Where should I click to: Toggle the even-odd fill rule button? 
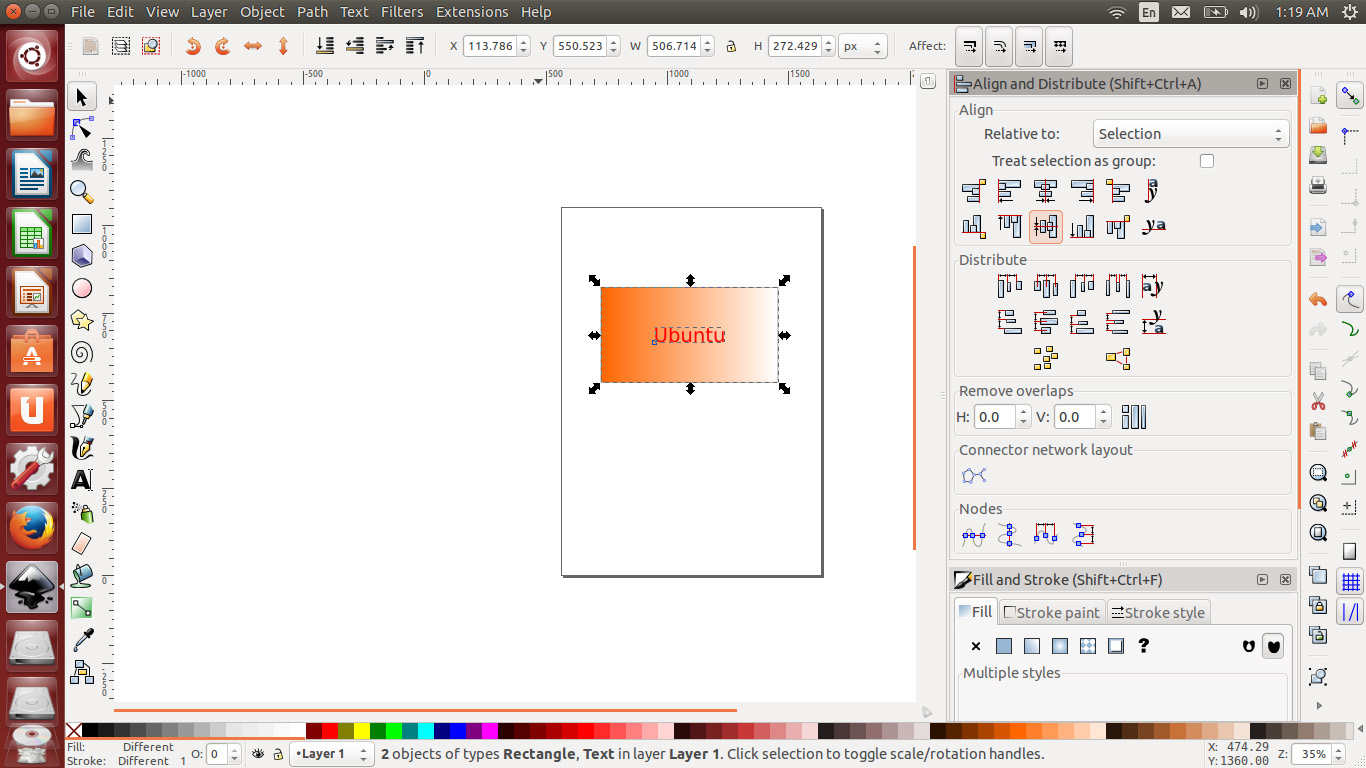click(1248, 647)
